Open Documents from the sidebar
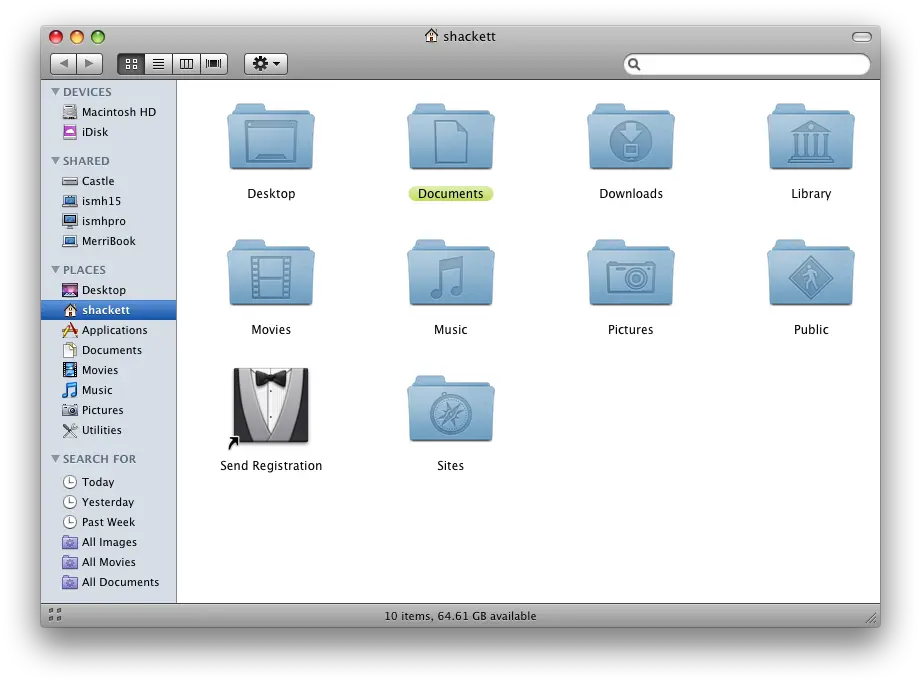Viewport: 921px width, 683px height. click(x=109, y=350)
